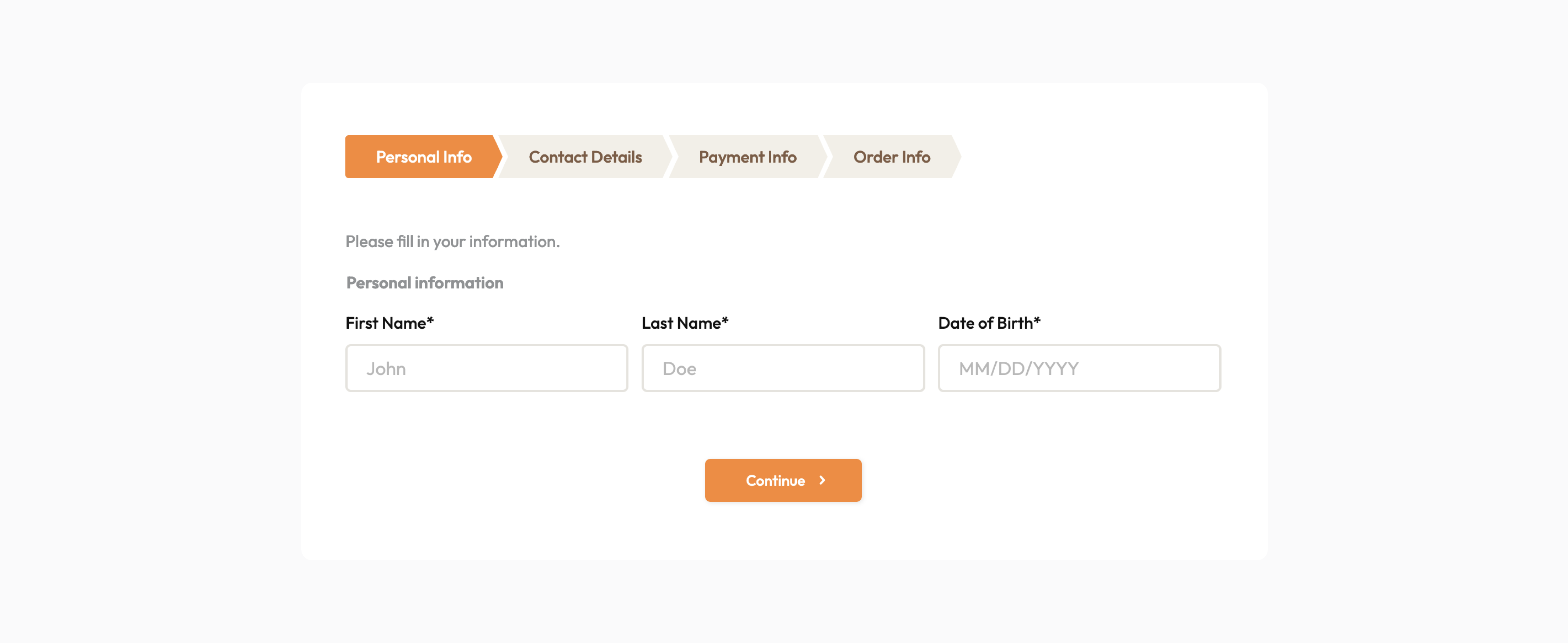Select the Date of Birth MM/DD/YYYY field

(1078, 368)
